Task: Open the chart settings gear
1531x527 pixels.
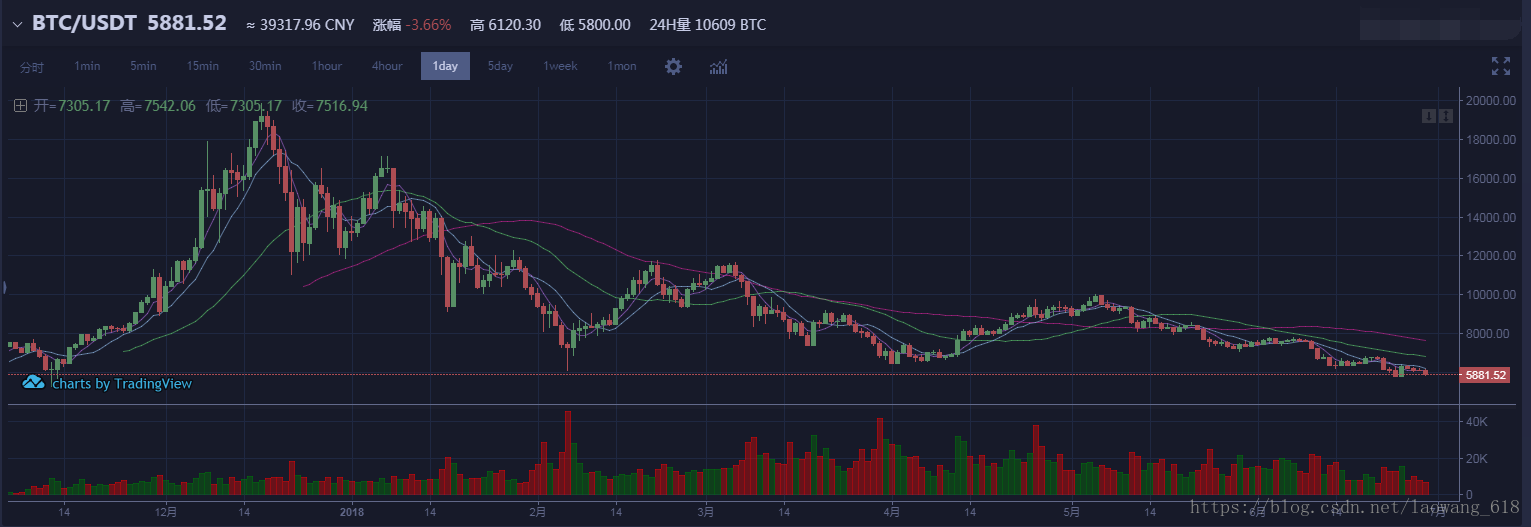Action: 674,66
